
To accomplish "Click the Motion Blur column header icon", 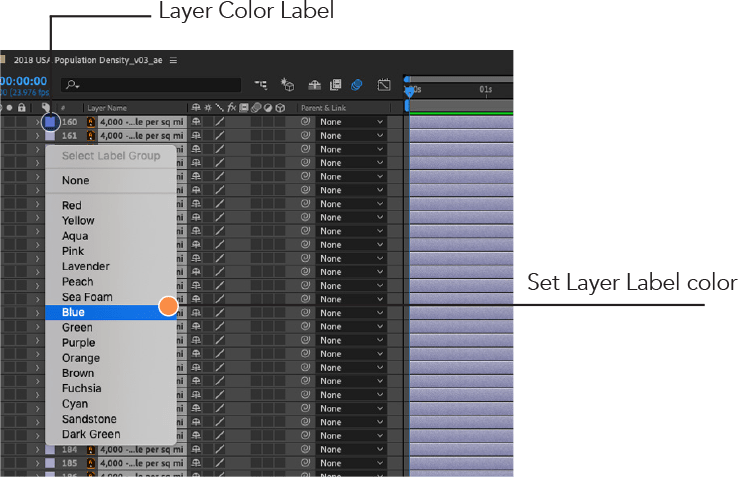I will pos(256,108).
